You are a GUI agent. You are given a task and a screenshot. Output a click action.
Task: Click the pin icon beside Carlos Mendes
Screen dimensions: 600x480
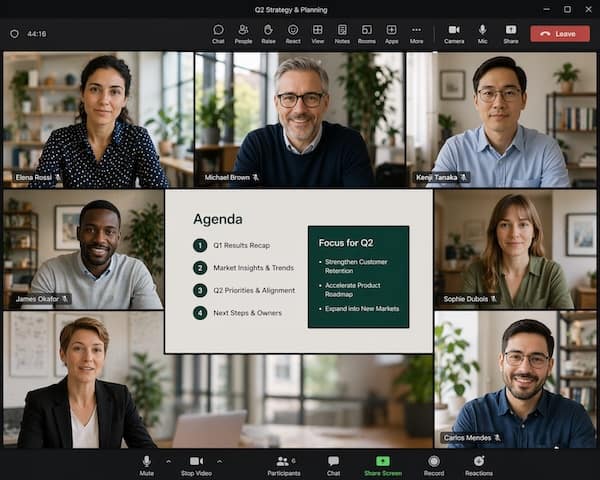pyautogui.click(x=497, y=437)
